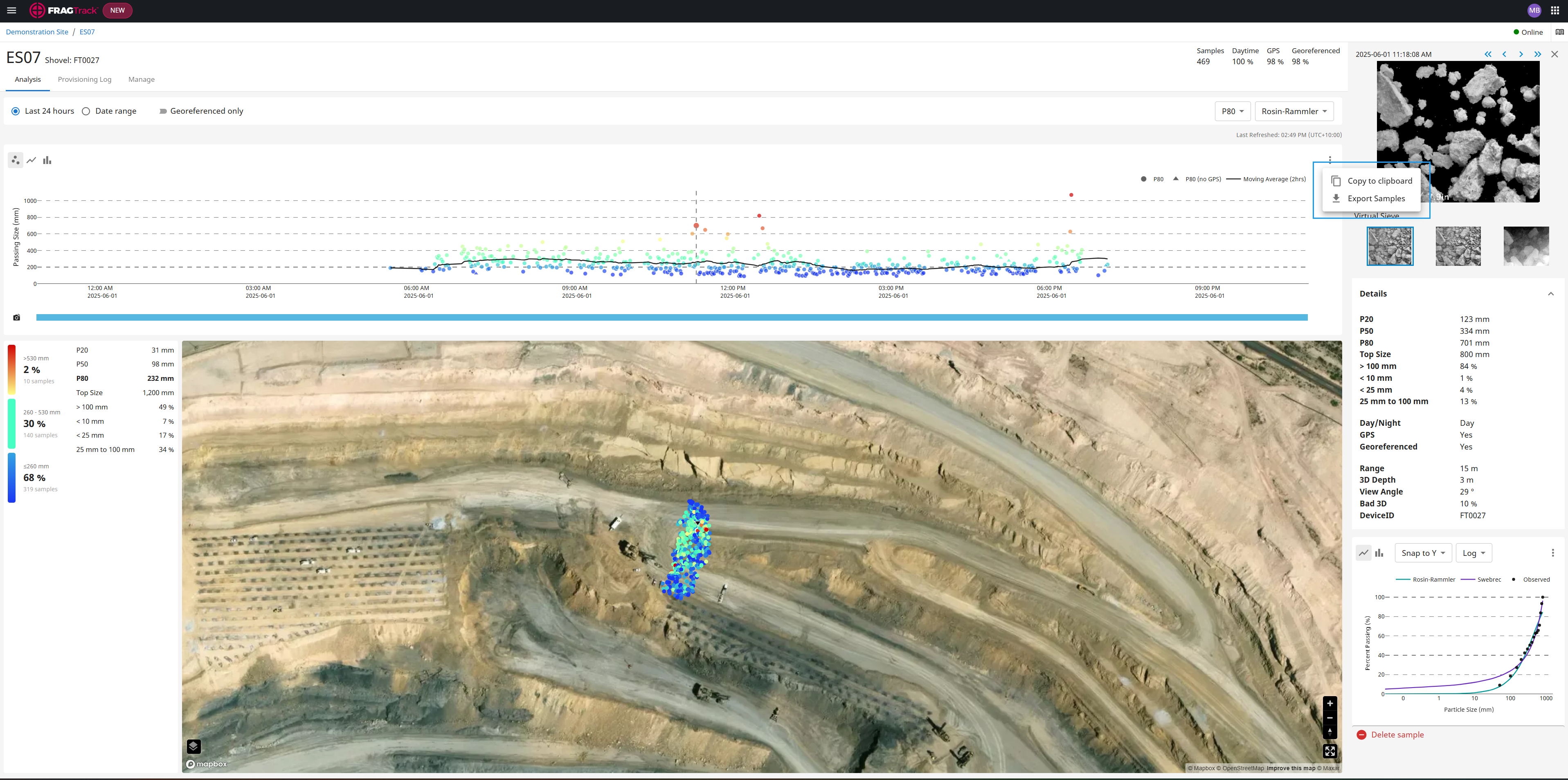Image resolution: width=1568 pixels, height=780 pixels.
Task: Collapse the Details section
Action: [1551, 294]
